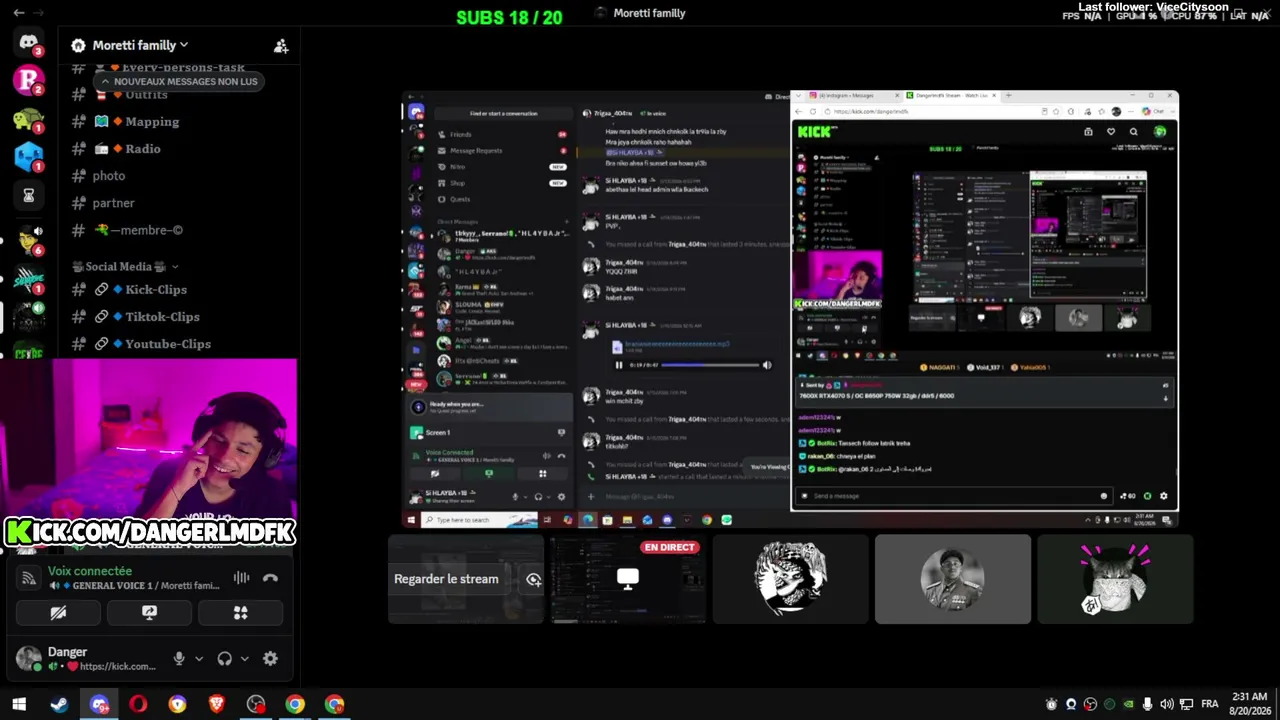Viewport: 1280px width, 720px height.
Task: Open Steam from the taskbar
Action: click(59, 704)
